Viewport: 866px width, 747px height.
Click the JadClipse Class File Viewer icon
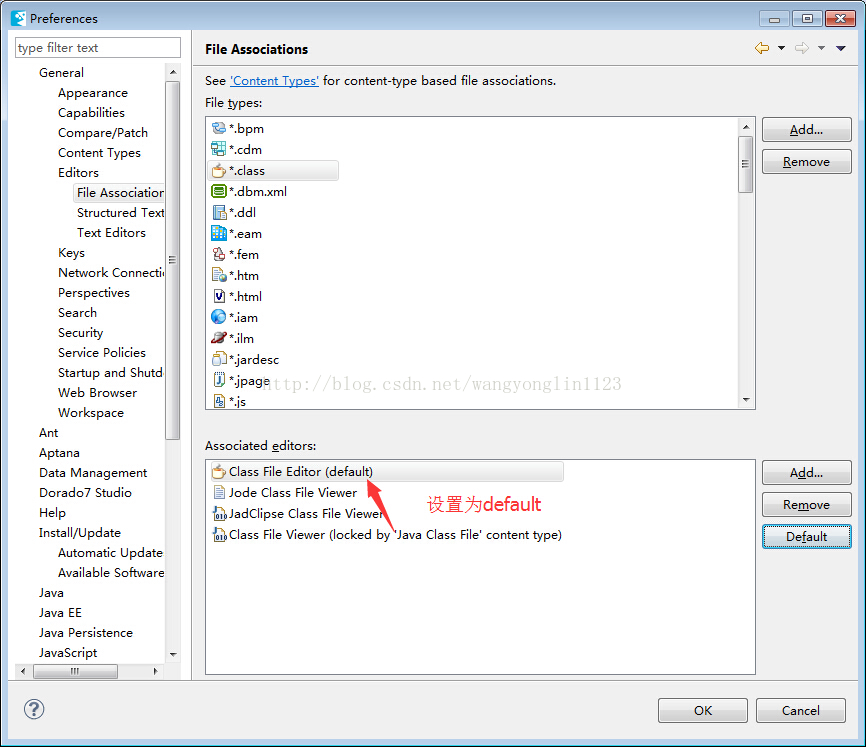coord(219,513)
